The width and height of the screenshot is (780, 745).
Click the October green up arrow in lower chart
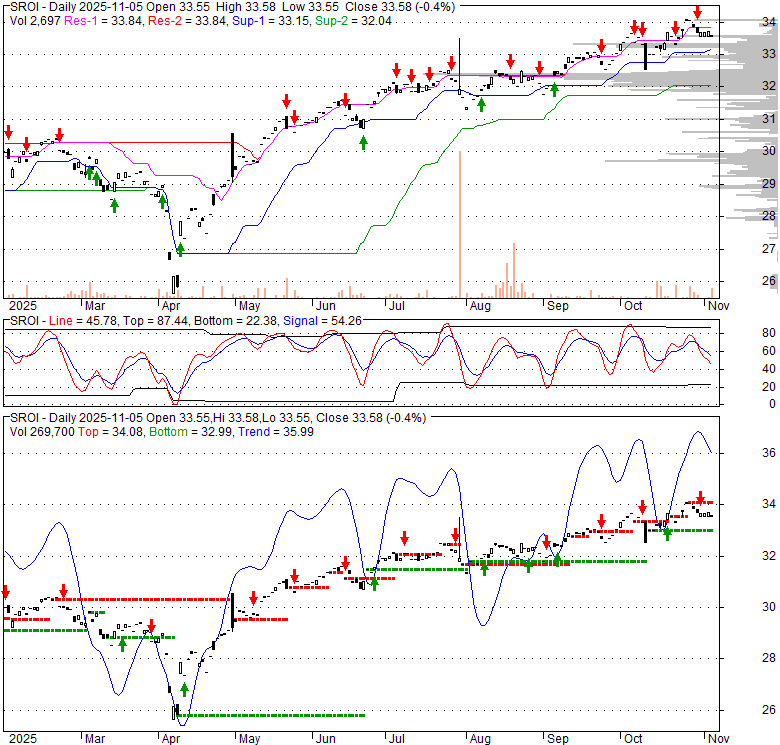click(x=667, y=533)
